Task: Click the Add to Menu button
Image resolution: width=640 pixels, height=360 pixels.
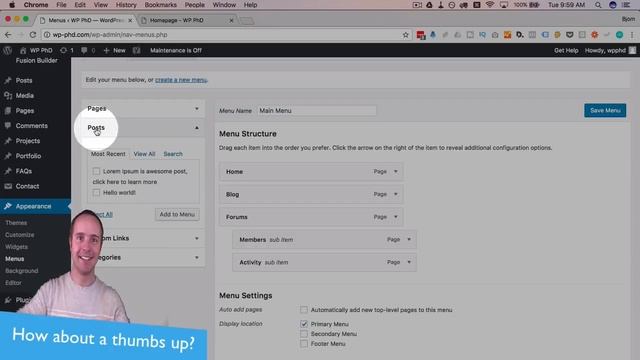Action: coord(177,214)
